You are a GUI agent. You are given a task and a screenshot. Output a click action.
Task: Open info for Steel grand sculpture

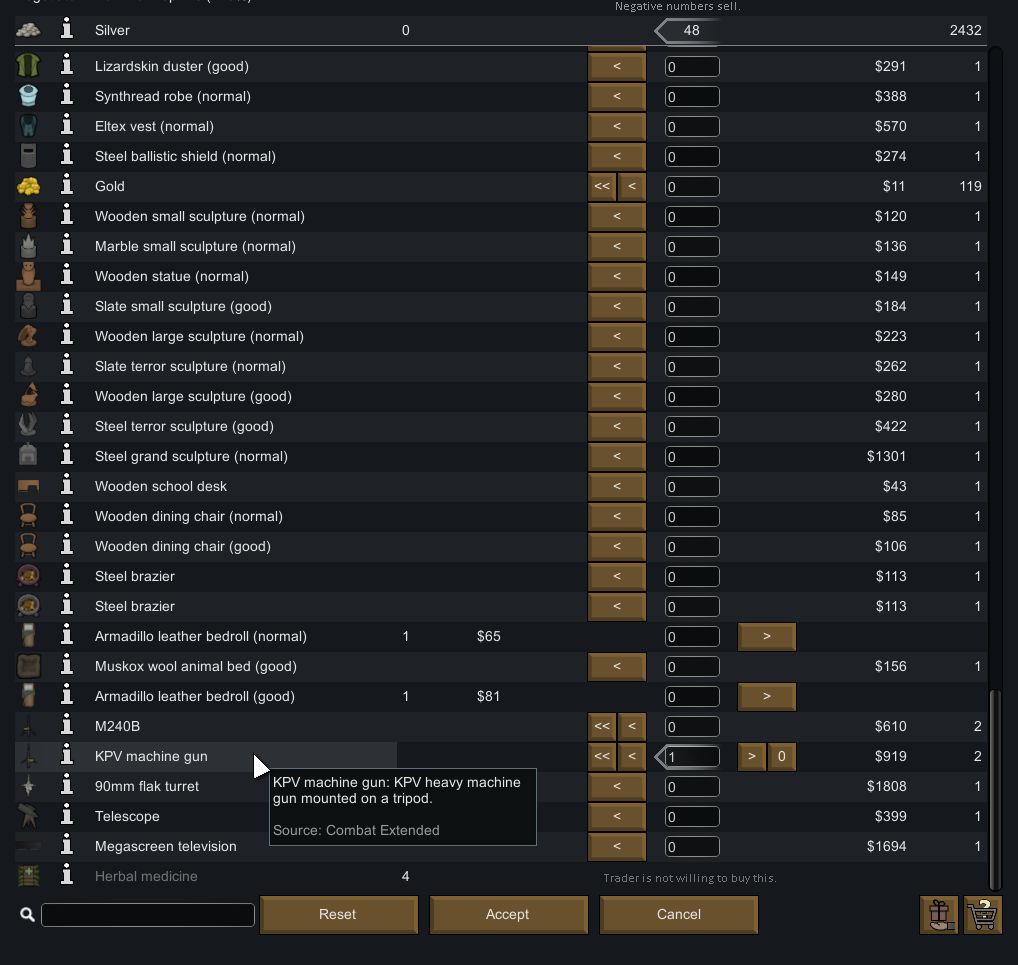(67, 456)
